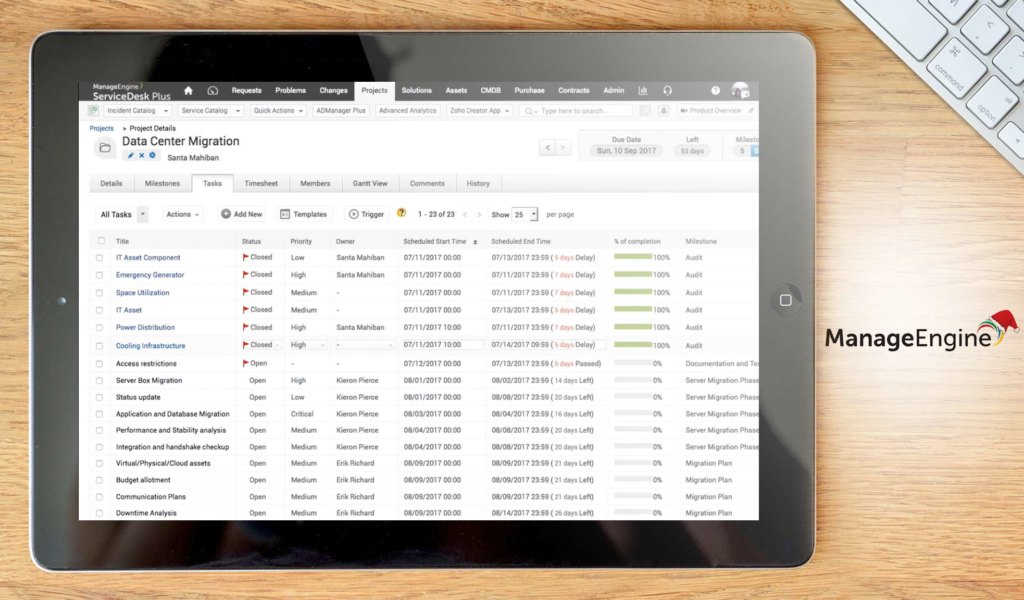This screenshot has height=600, width=1024.
Task: Open the All Tasks filter dropdown
Action: 120,214
